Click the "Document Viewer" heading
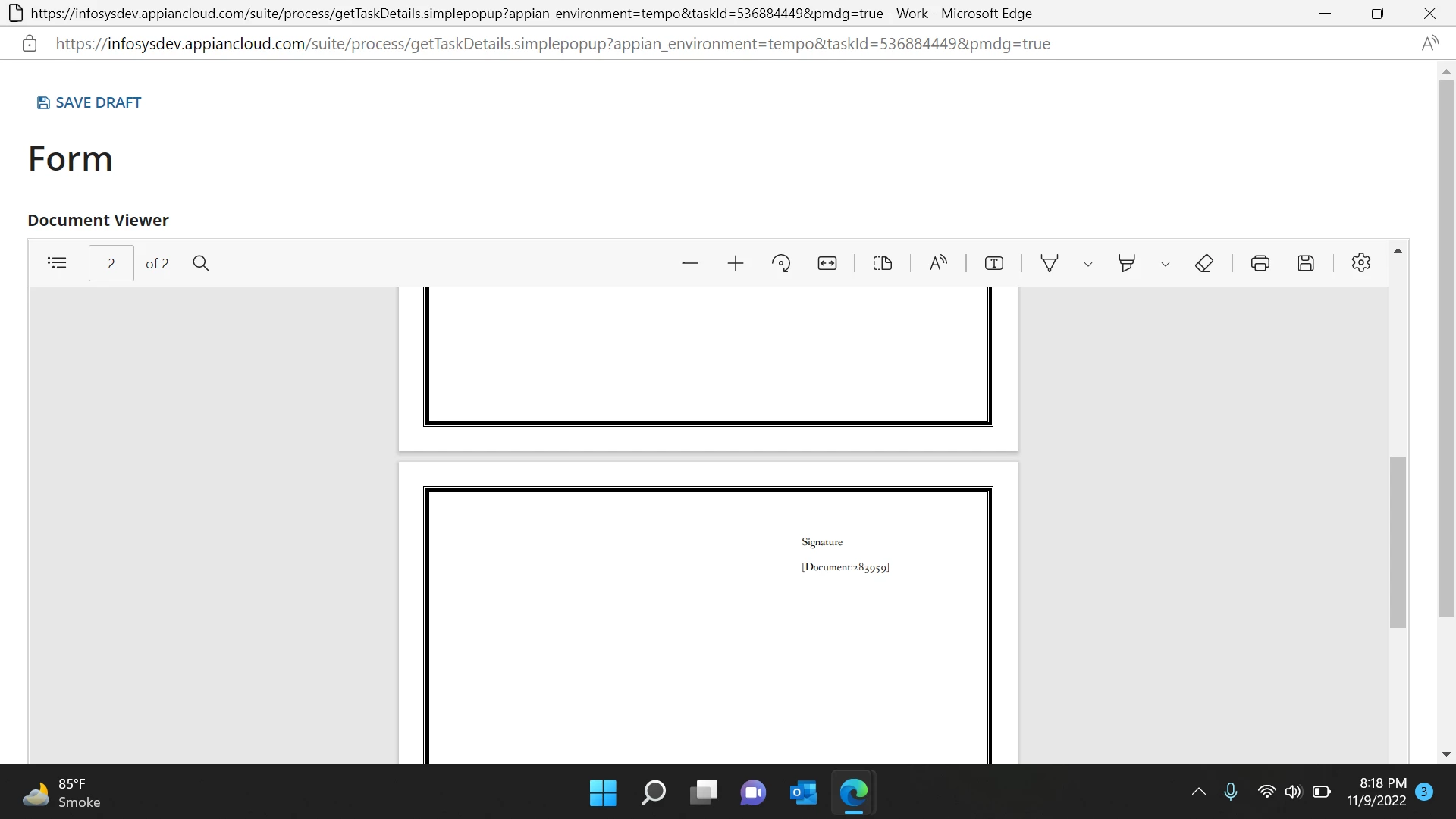This screenshot has height=819, width=1456. click(x=99, y=220)
